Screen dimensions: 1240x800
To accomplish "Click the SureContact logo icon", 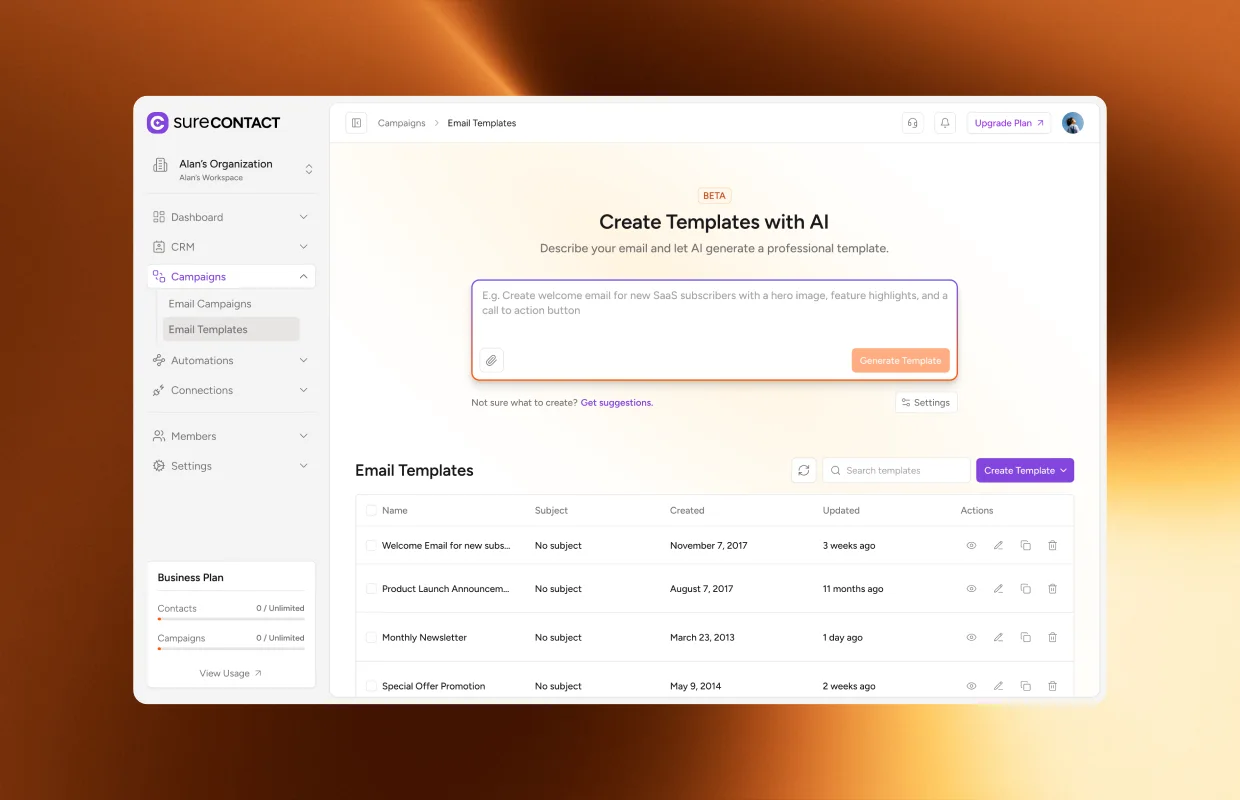I will (158, 123).
